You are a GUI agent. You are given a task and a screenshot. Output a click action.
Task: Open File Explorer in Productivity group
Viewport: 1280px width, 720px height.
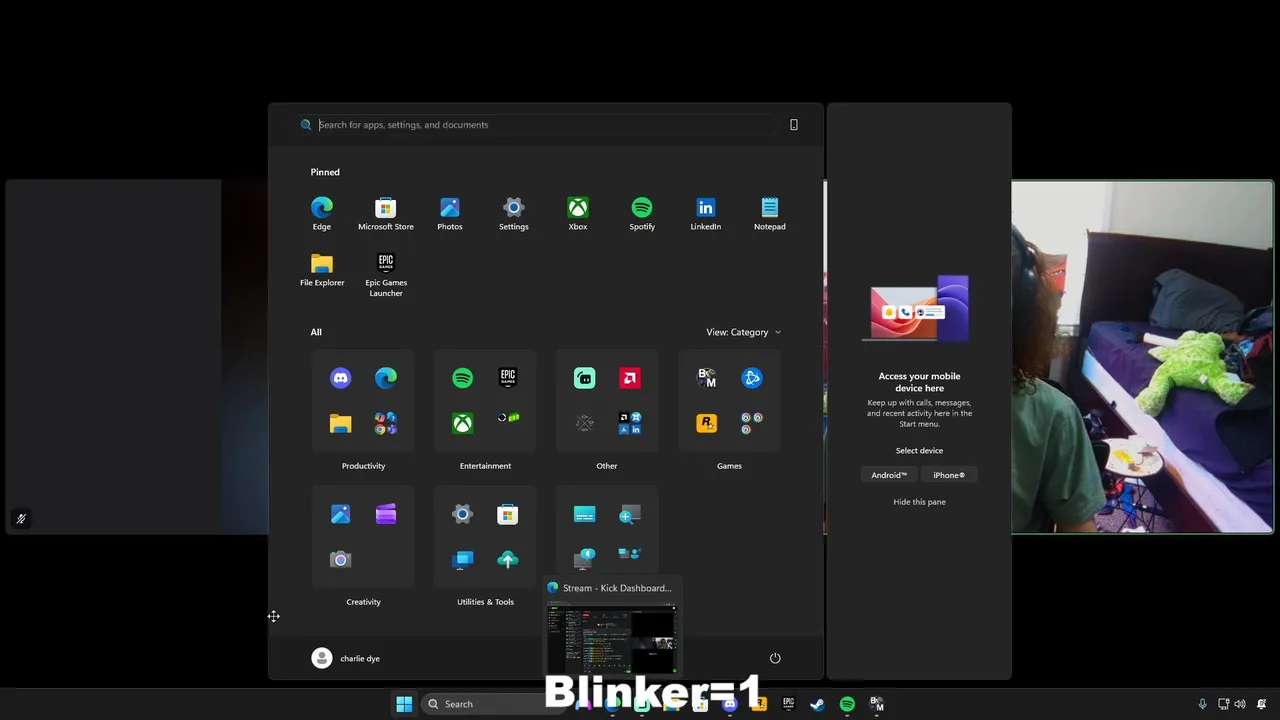tap(340, 423)
